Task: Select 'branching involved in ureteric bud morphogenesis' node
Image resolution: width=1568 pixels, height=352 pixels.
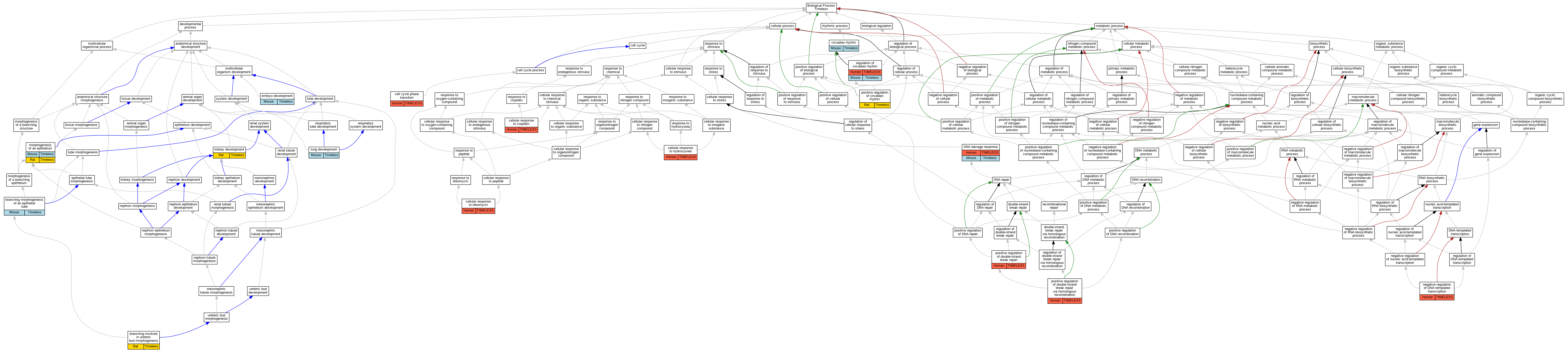Action: pyautogui.click(x=144, y=337)
